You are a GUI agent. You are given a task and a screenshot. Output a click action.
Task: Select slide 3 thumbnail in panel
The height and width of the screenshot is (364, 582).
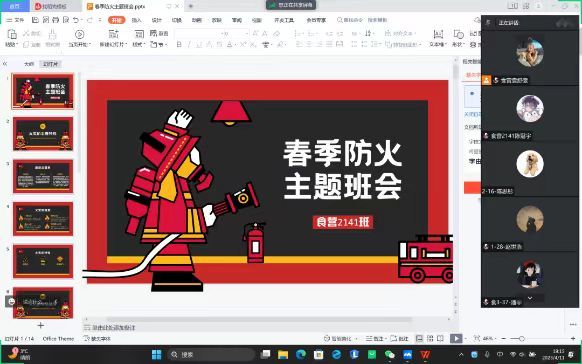point(43,176)
